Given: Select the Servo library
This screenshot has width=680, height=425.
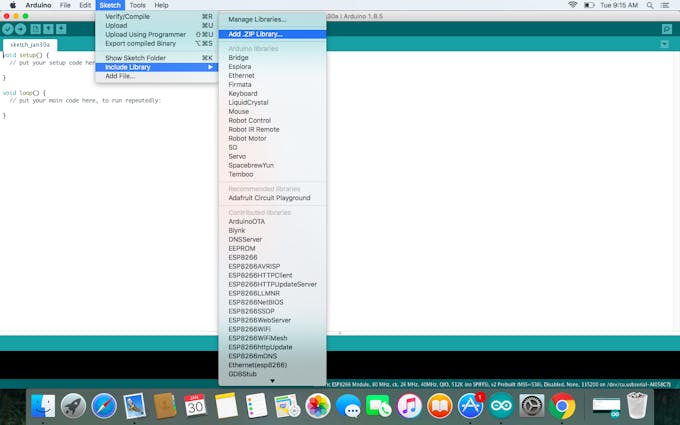Looking at the screenshot, I should (237, 156).
